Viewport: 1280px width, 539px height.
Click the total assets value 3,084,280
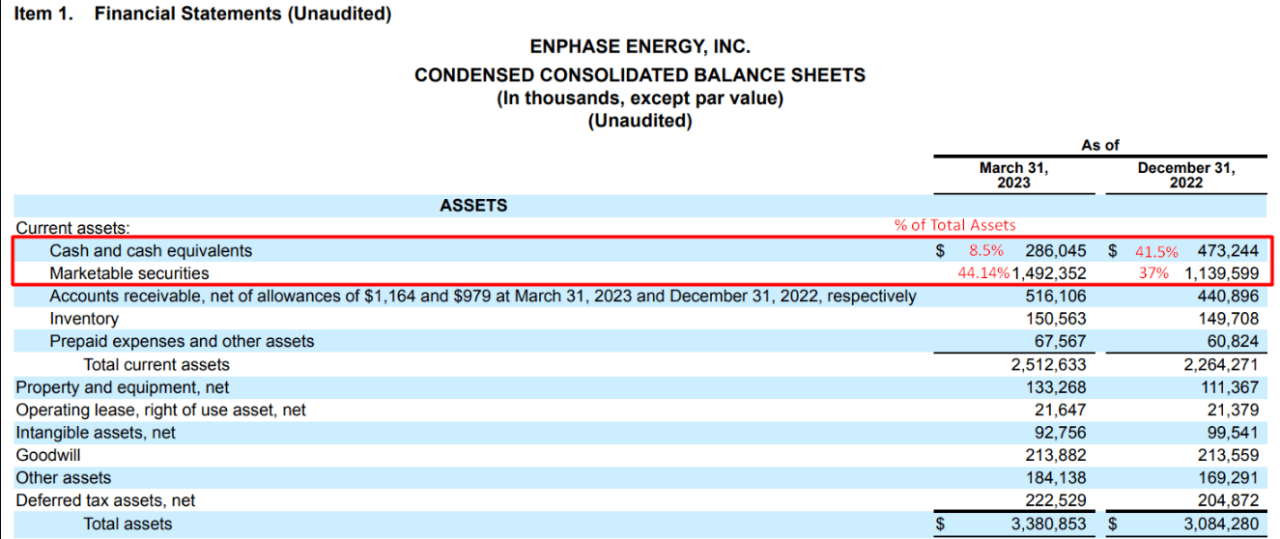(1221, 524)
